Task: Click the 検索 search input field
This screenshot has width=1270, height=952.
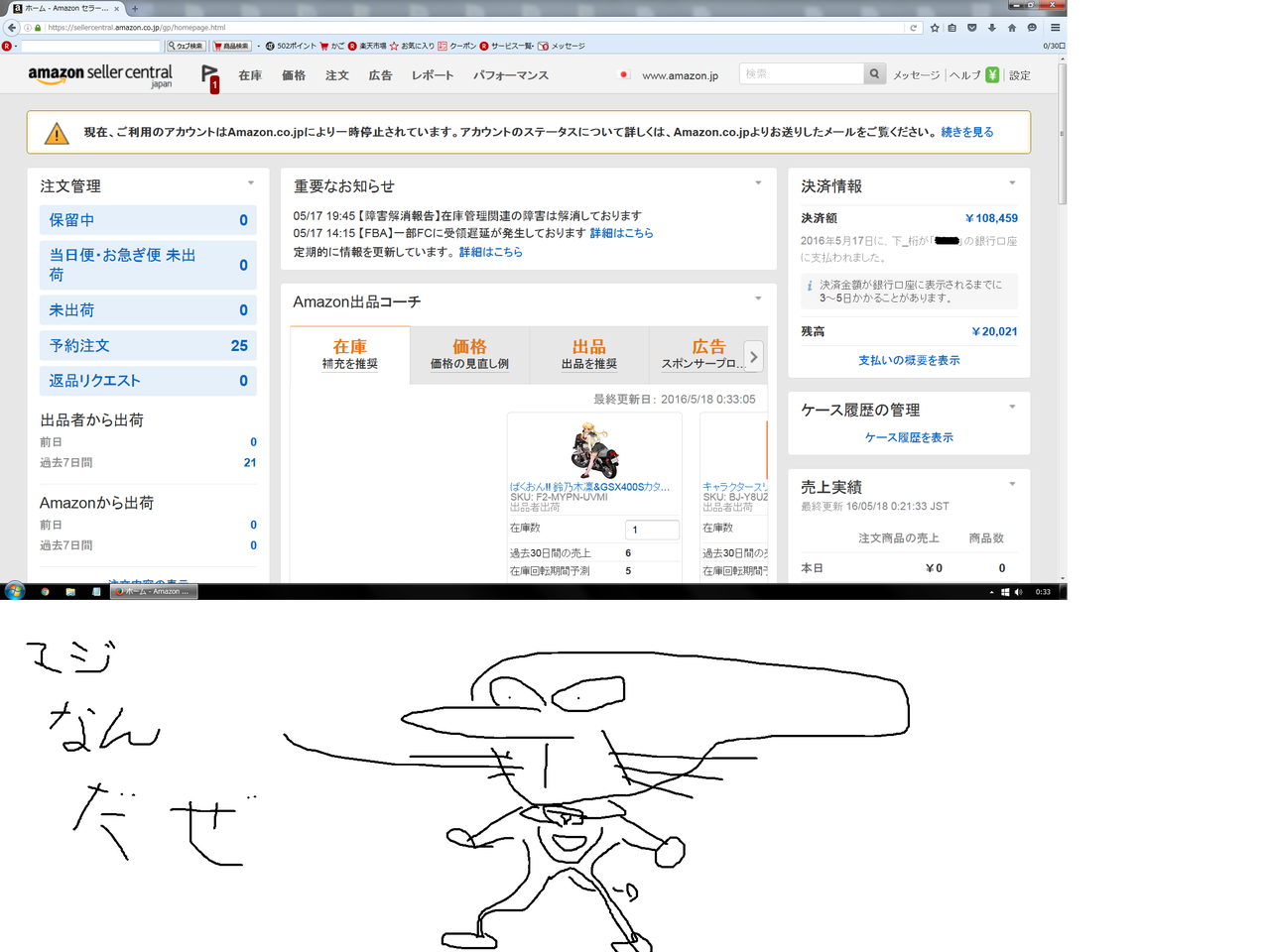Action: click(x=802, y=73)
